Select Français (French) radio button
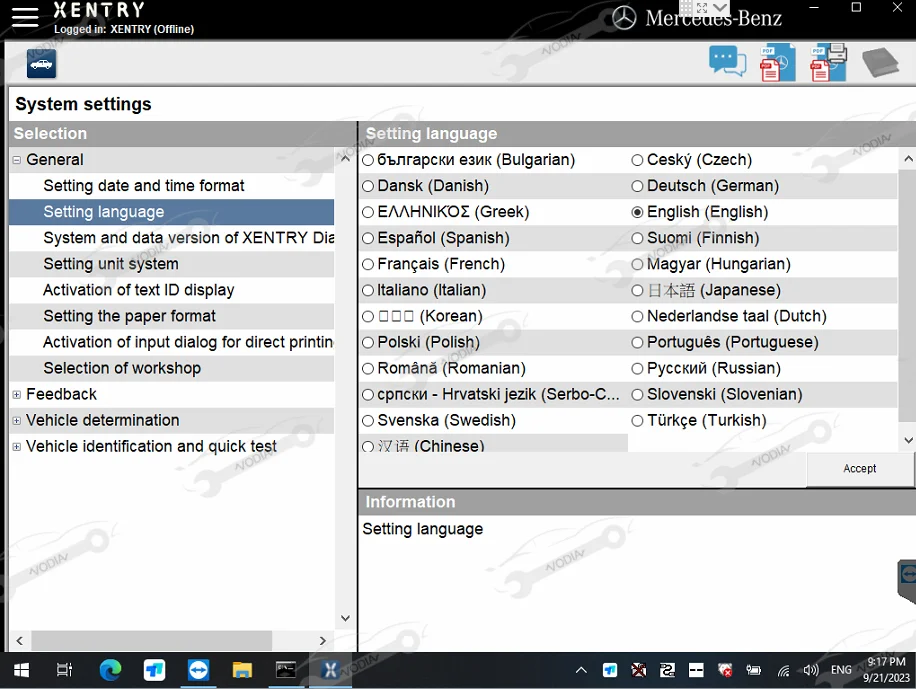Viewport: 916px width, 689px height. tap(368, 265)
